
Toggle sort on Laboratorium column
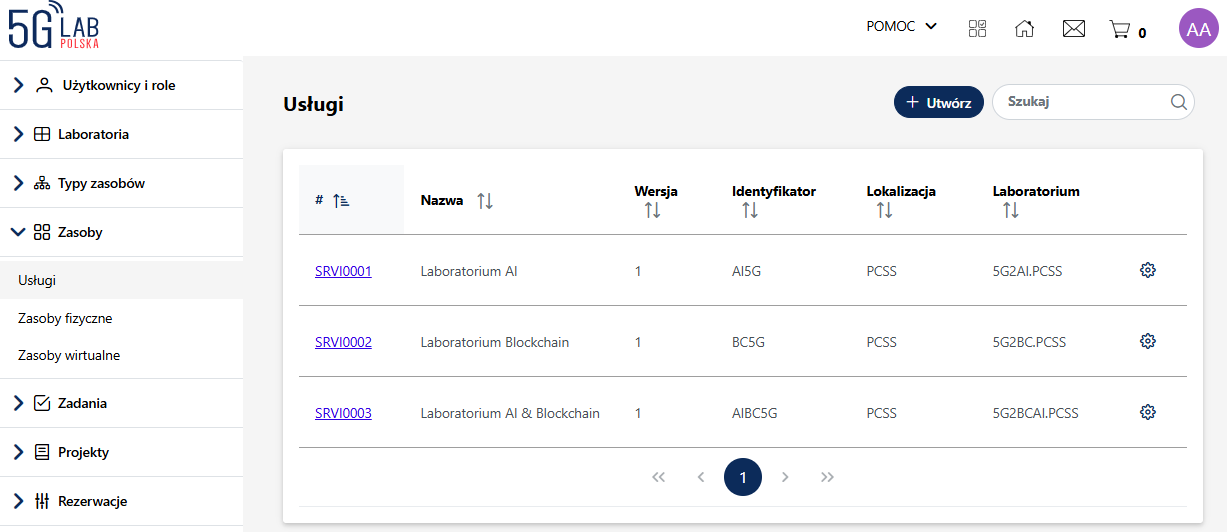[1011, 210]
